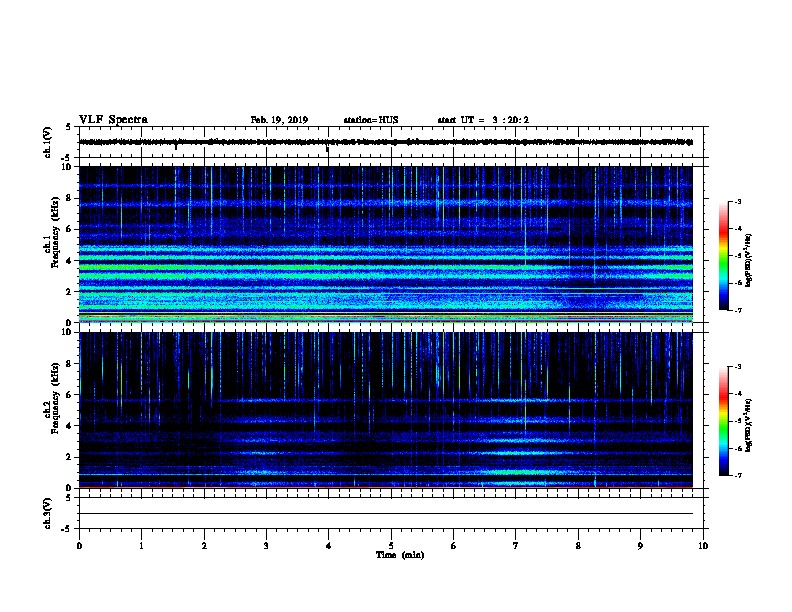This screenshot has width=792, height=612.
Task: Click the time axis tick label "2"
Action: point(204,546)
